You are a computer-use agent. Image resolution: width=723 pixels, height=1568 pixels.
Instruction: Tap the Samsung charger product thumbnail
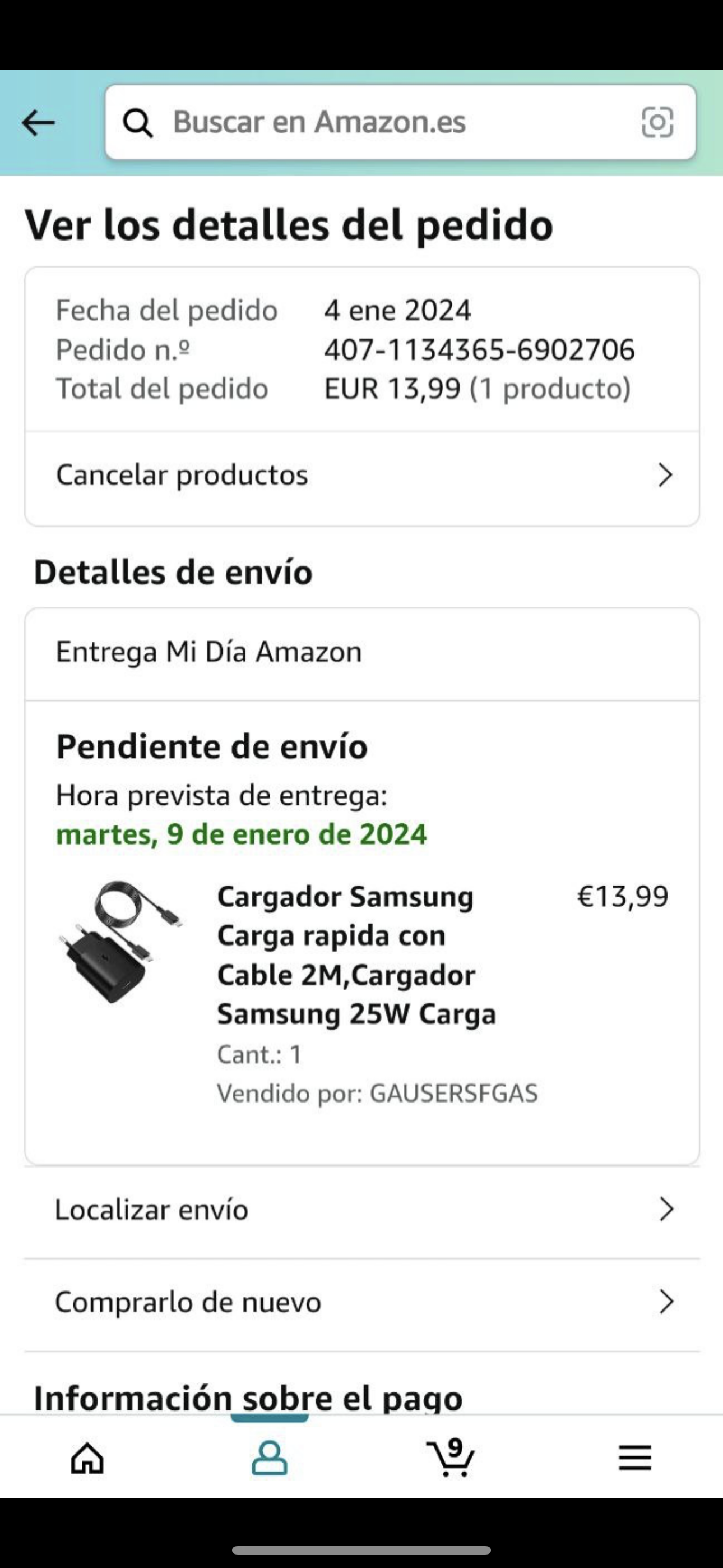122,942
